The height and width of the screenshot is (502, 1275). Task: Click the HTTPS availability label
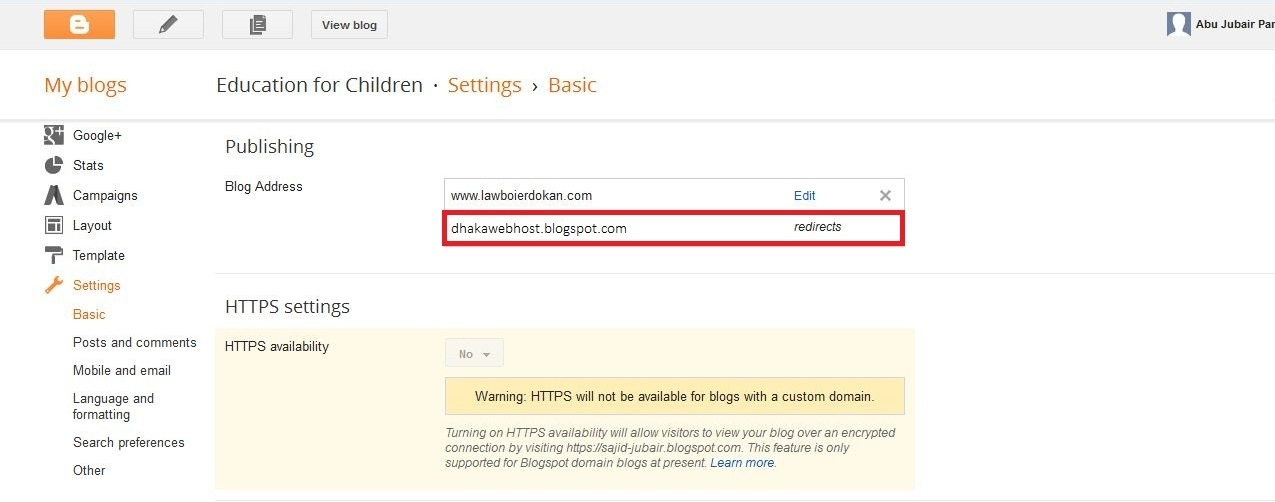(277, 346)
